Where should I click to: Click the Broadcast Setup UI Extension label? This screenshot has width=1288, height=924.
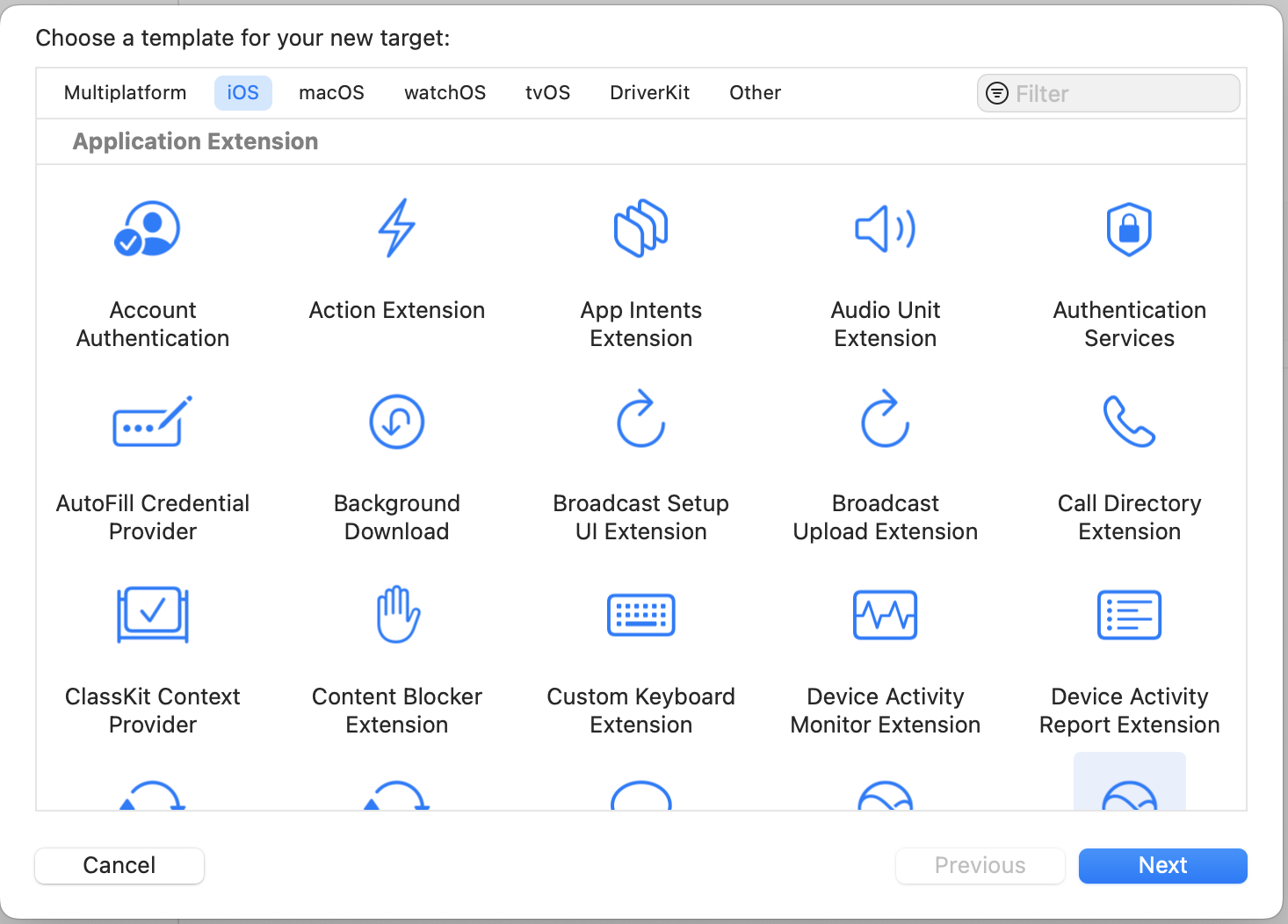tap(641, 517)
